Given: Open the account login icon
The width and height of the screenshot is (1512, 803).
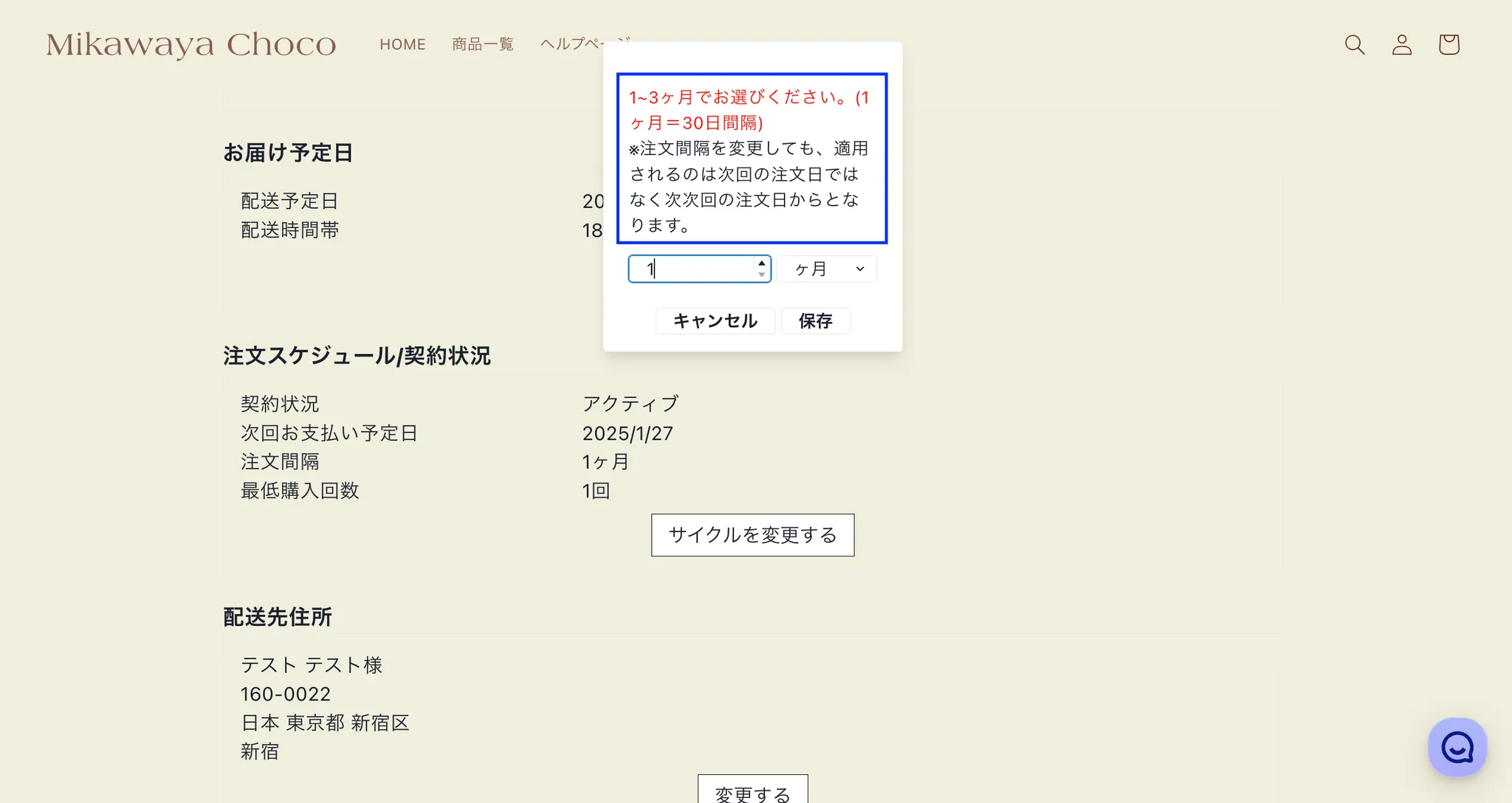Looking at the screenshot, I should (1402, 44).
